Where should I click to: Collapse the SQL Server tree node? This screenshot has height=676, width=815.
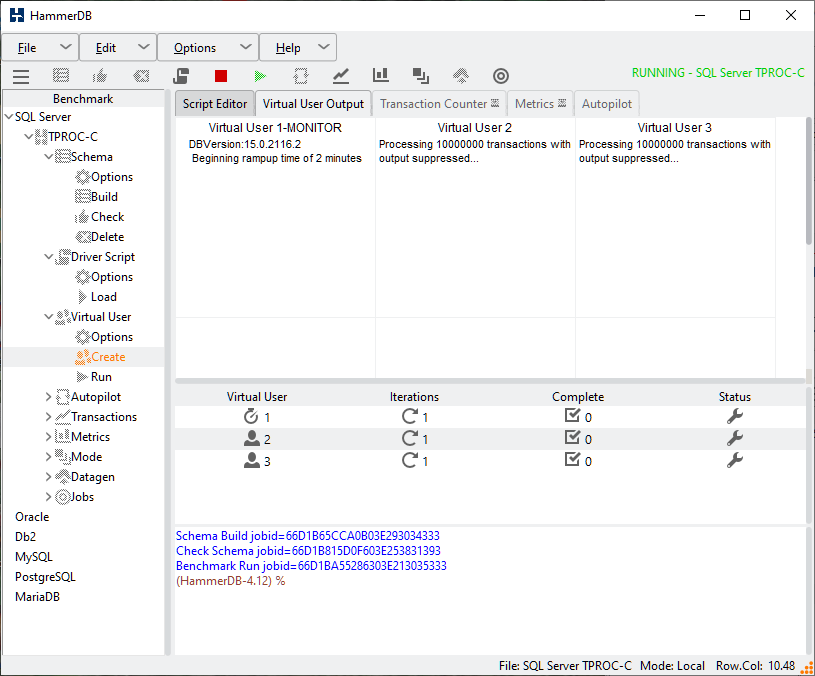click(x=9, y=117)
